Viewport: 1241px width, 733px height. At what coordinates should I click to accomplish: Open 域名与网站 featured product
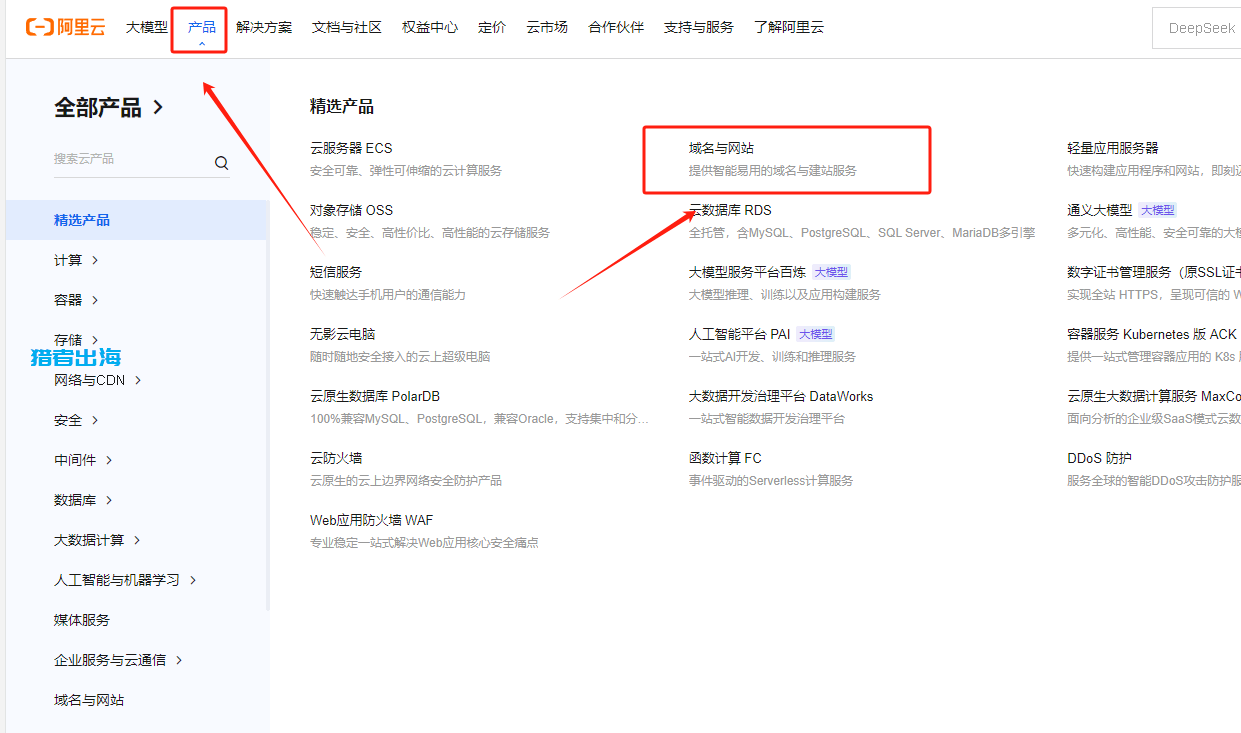pyautogui.click(x=721, y=148)
